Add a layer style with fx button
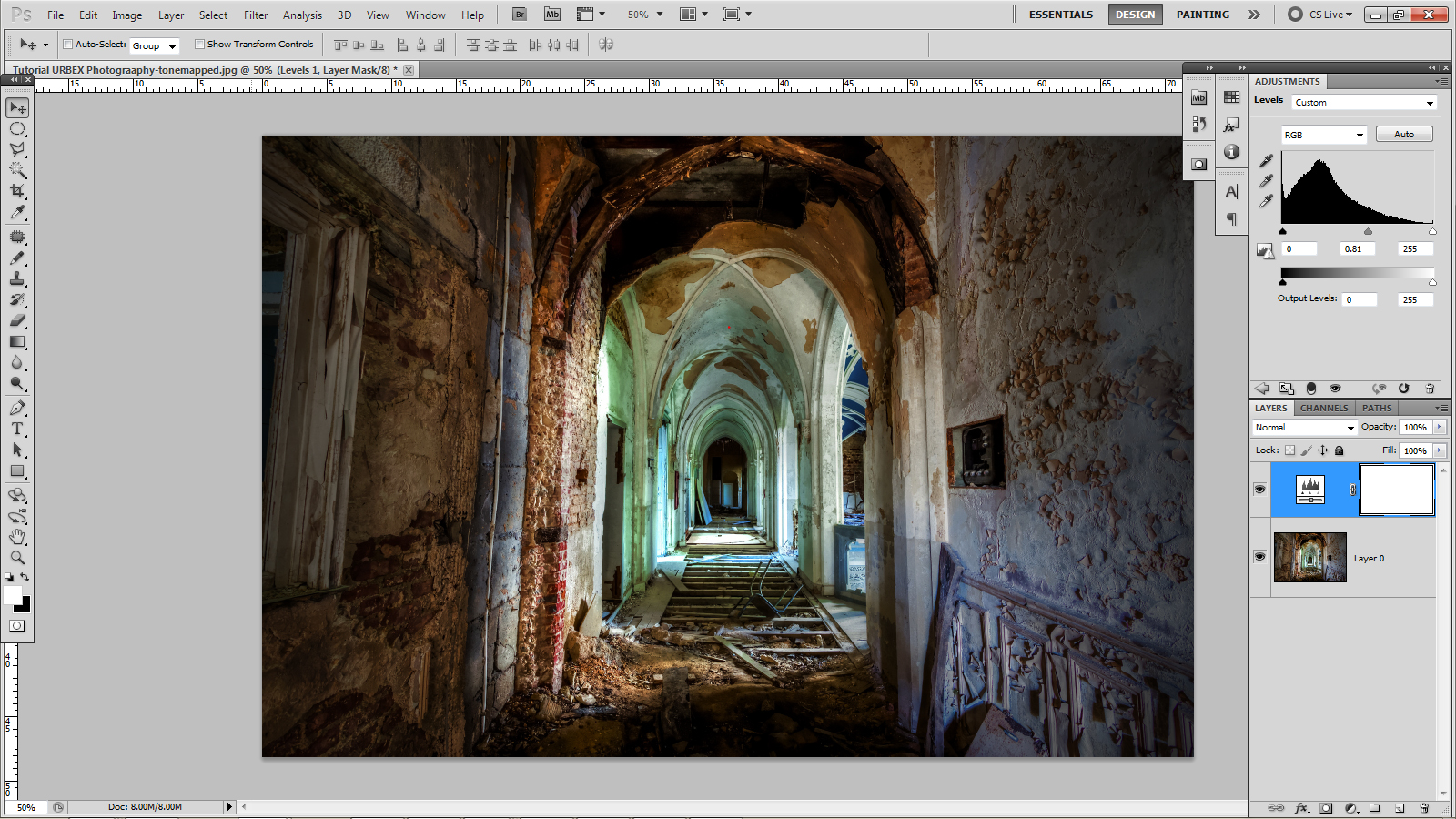This screenshot has width=1456, height=819. (1301, 808)
